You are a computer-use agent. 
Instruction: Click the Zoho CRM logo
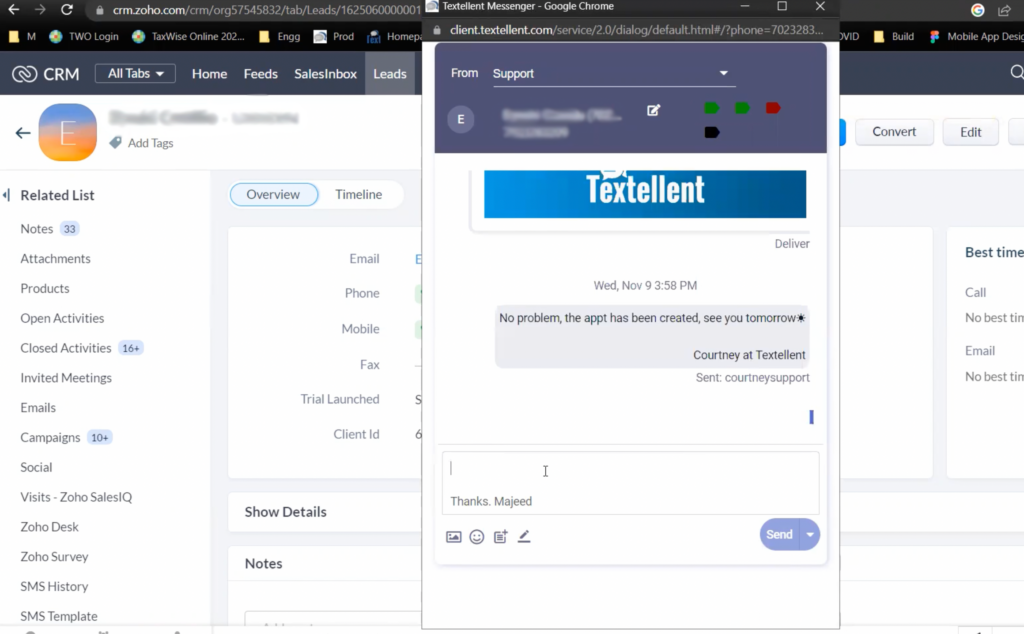pos(46,74)
